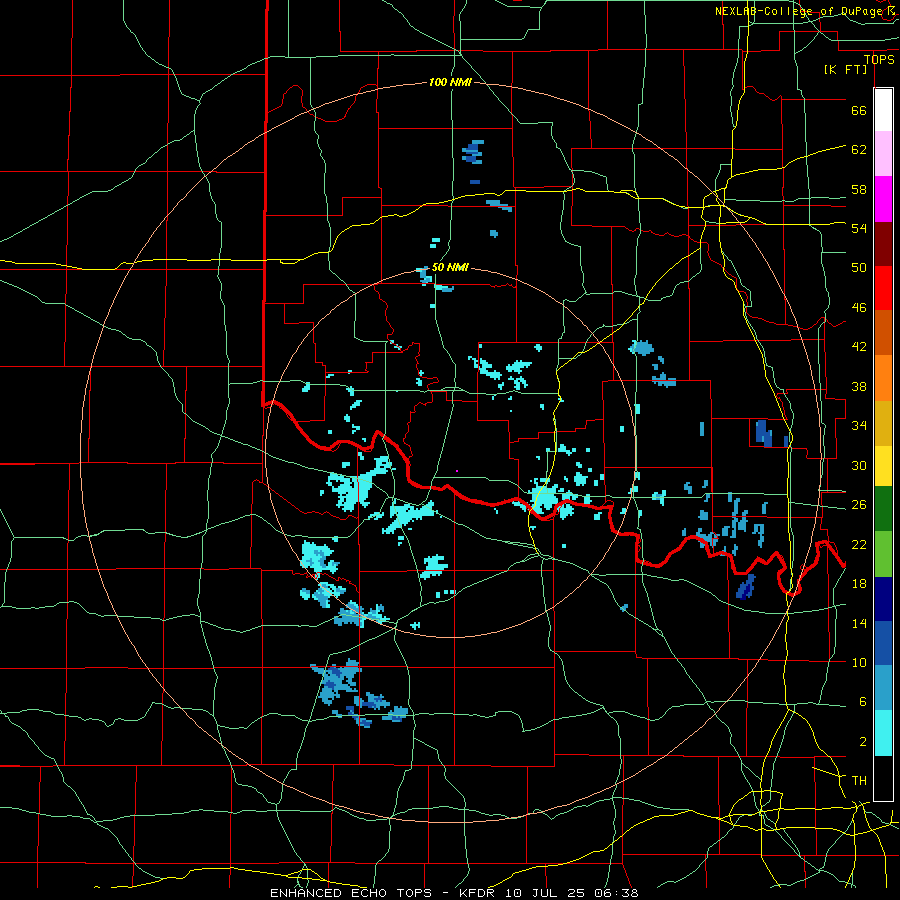Click the "58" legend value

[x=859, y=189]
